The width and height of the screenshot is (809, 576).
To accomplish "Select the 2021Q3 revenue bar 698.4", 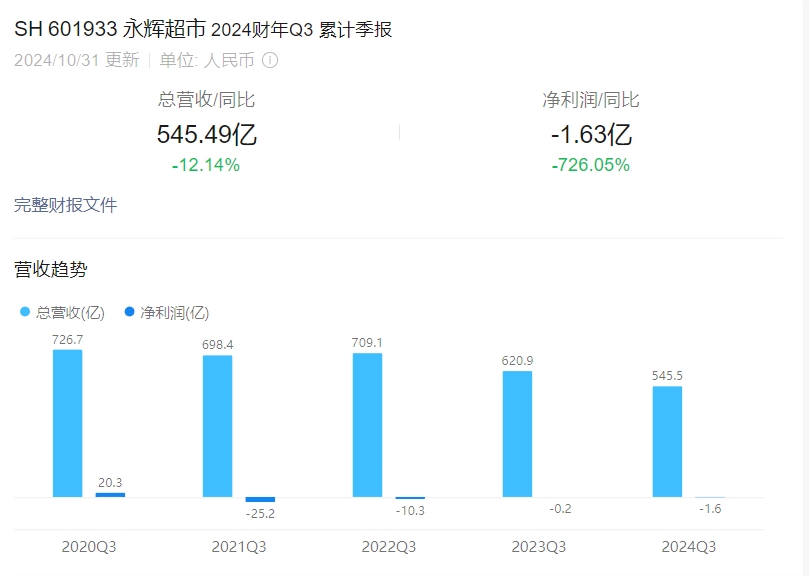I will (x=217, y=426).
